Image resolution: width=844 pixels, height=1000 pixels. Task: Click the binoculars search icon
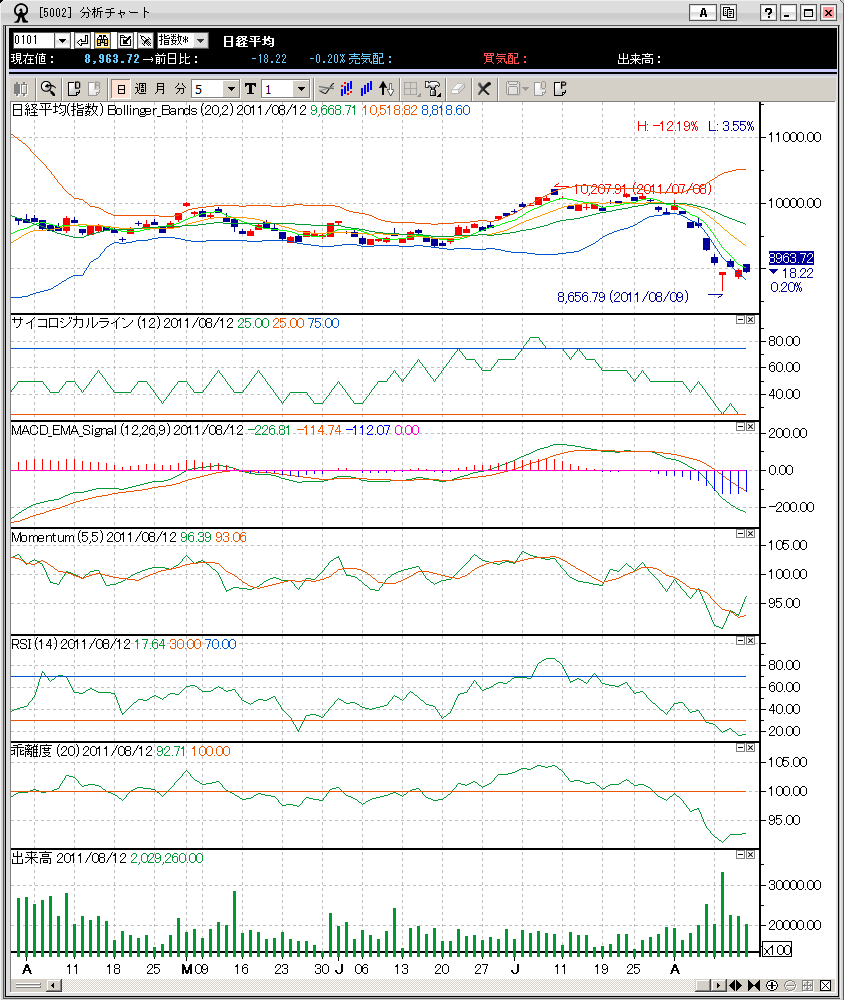click(x=102, y=40)
